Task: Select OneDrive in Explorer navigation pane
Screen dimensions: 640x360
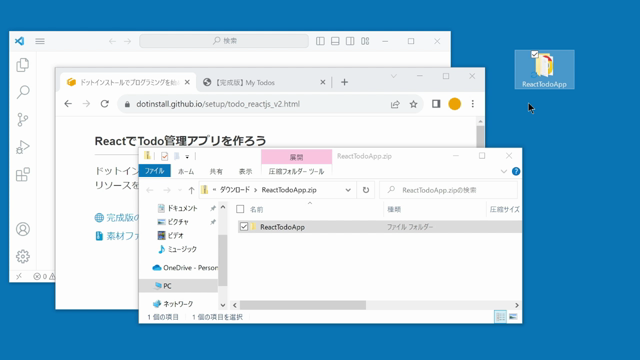Action: tap(184, 268)
